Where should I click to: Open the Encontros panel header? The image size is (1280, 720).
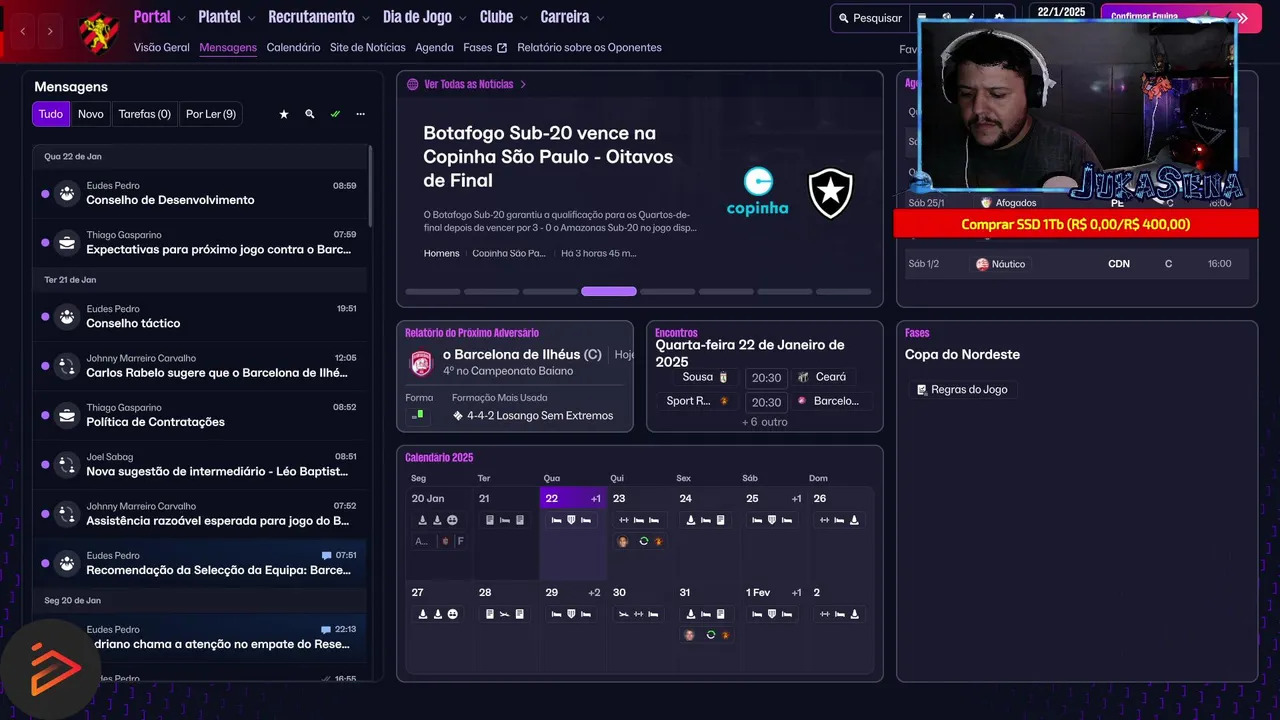[676, 333]
